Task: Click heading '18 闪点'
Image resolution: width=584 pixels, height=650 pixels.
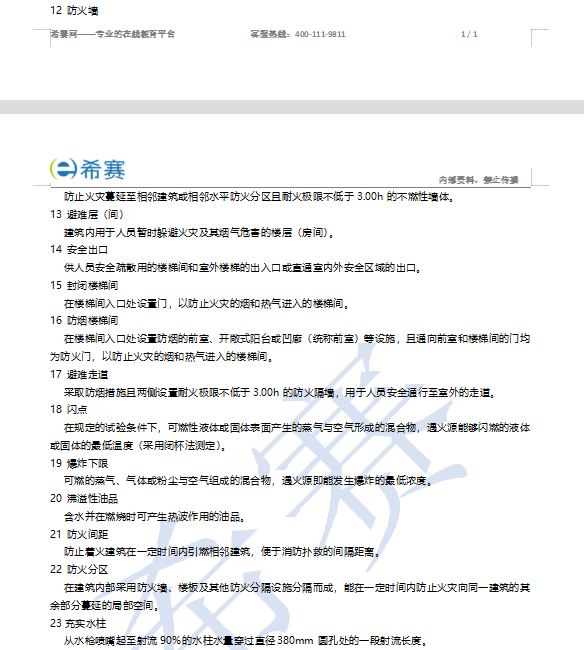Action: click(69, 410)
